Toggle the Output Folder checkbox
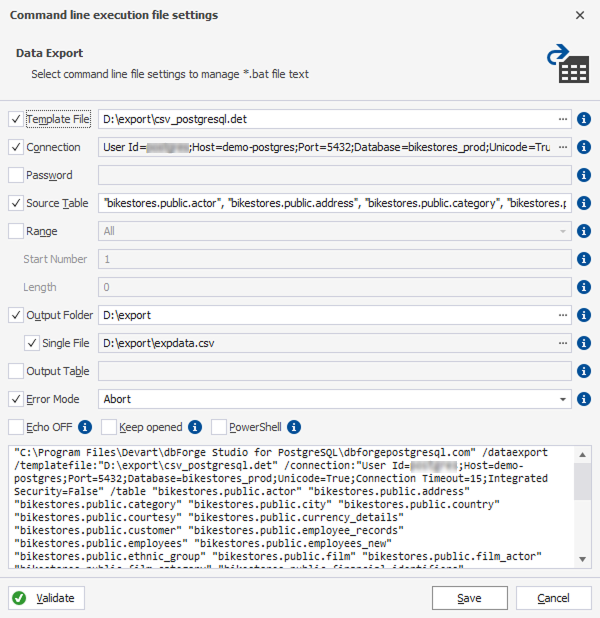 16,315
